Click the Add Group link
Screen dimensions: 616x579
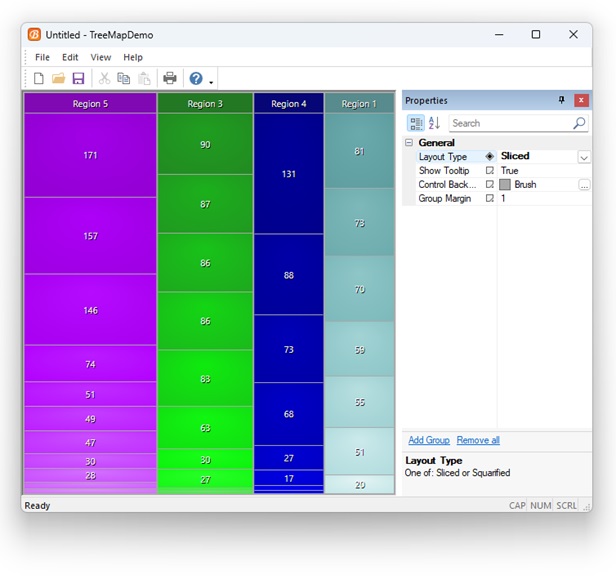pos(429,440)
